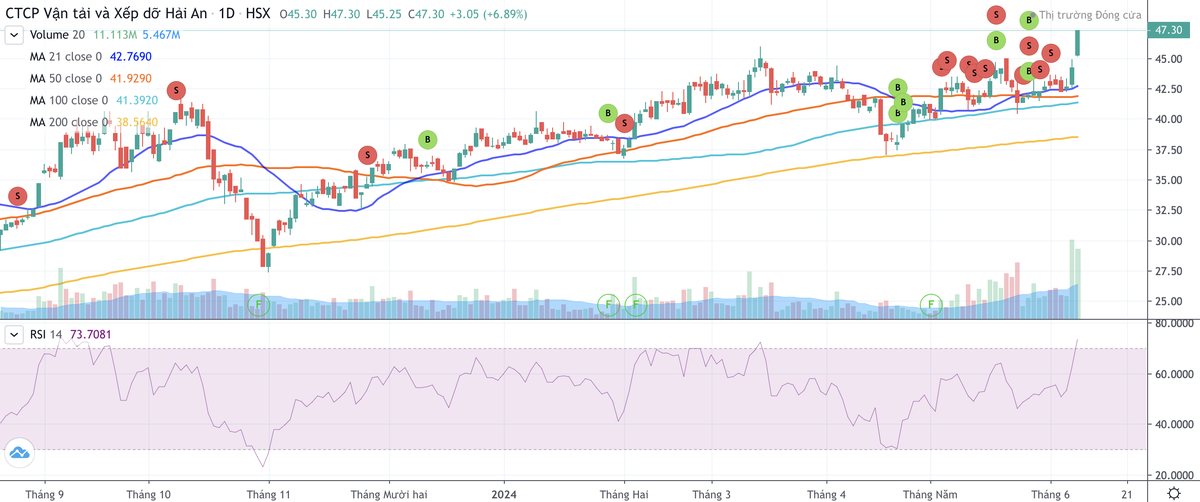The image size is (1200, 502).
Task: Click the sell marker in late November
Action: 367,155
